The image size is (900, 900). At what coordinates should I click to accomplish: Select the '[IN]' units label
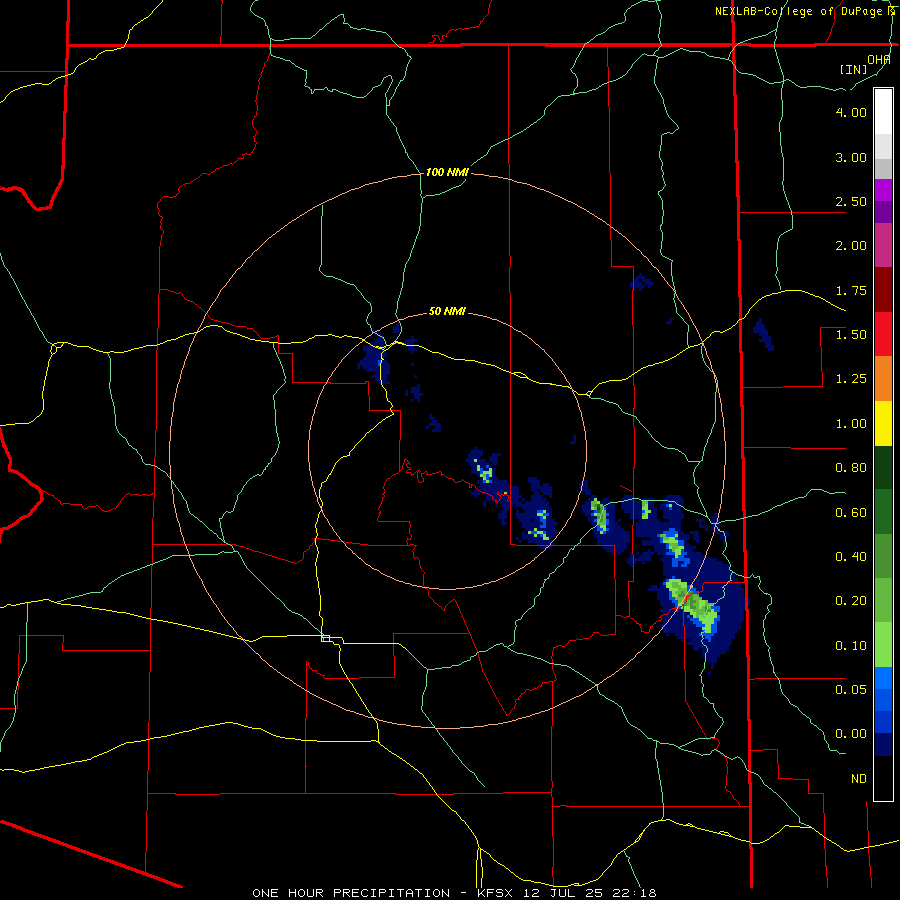point(854,69)
